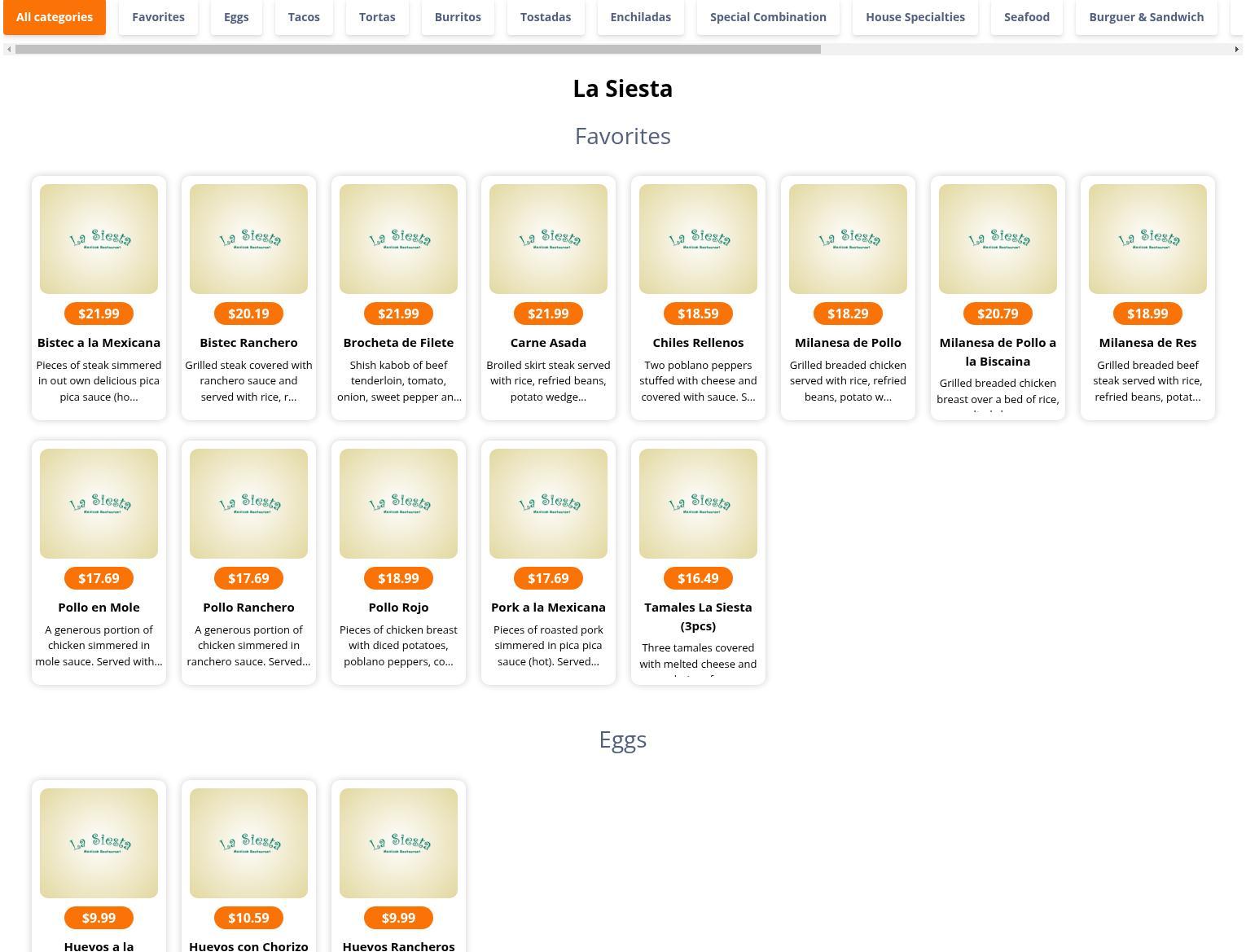Viewport: 1246px width, 952px height.
Task: Open the Carne Asada item image
Action: [548, 239]
